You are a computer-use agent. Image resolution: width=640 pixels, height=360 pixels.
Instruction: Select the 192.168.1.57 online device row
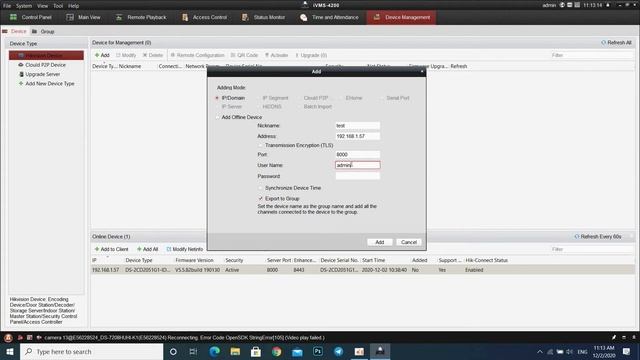pos(362,270)
